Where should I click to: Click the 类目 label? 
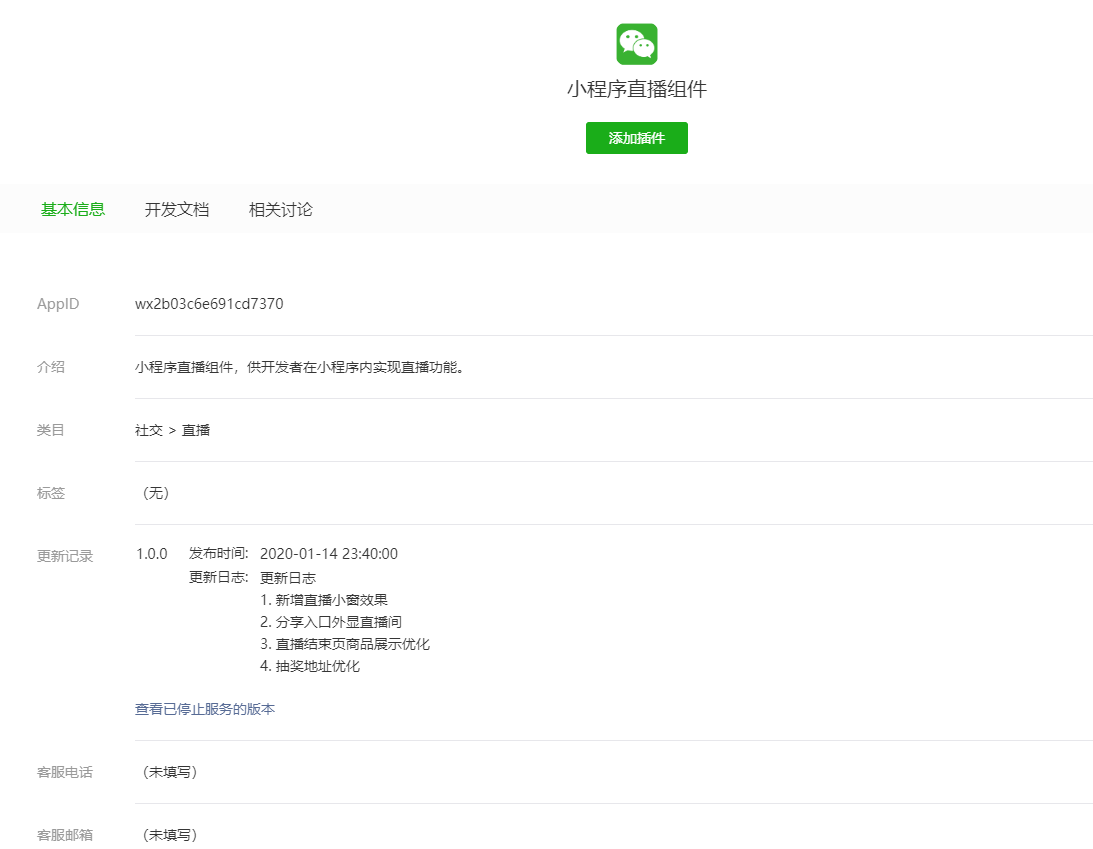point(50,430)
